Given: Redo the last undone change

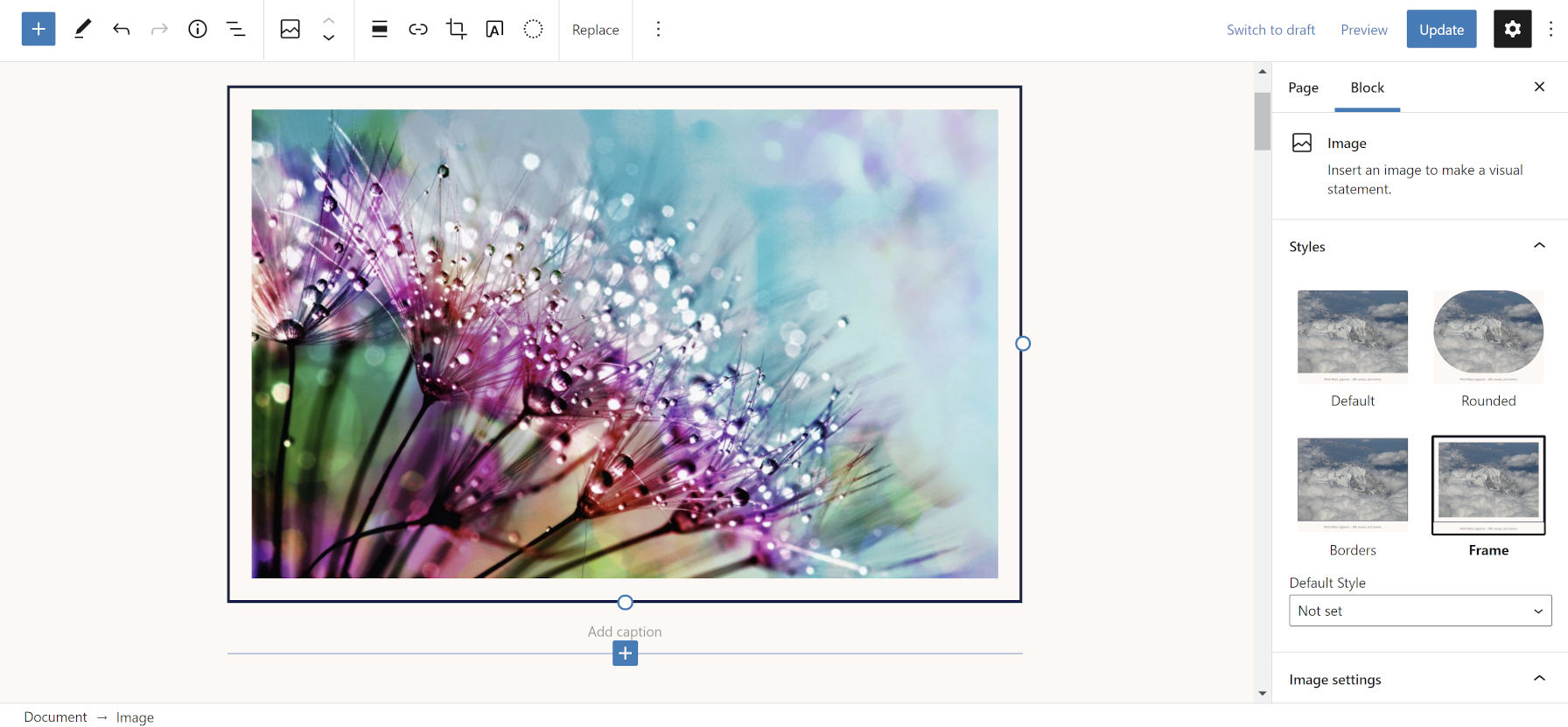Looking at the screenshot, I should click(x=159, y=29).
